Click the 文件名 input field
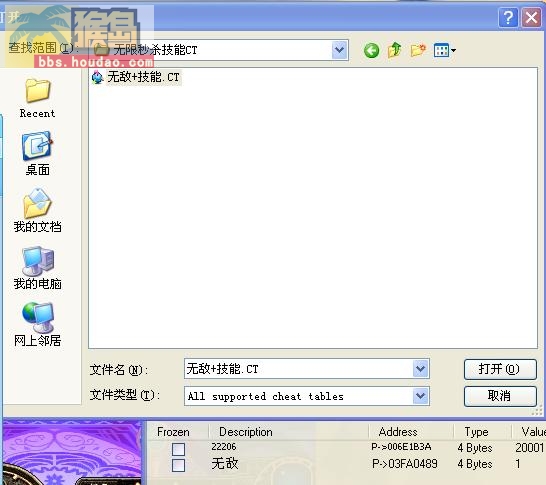Viewport: 546px width, 485px height. point(298,369)
